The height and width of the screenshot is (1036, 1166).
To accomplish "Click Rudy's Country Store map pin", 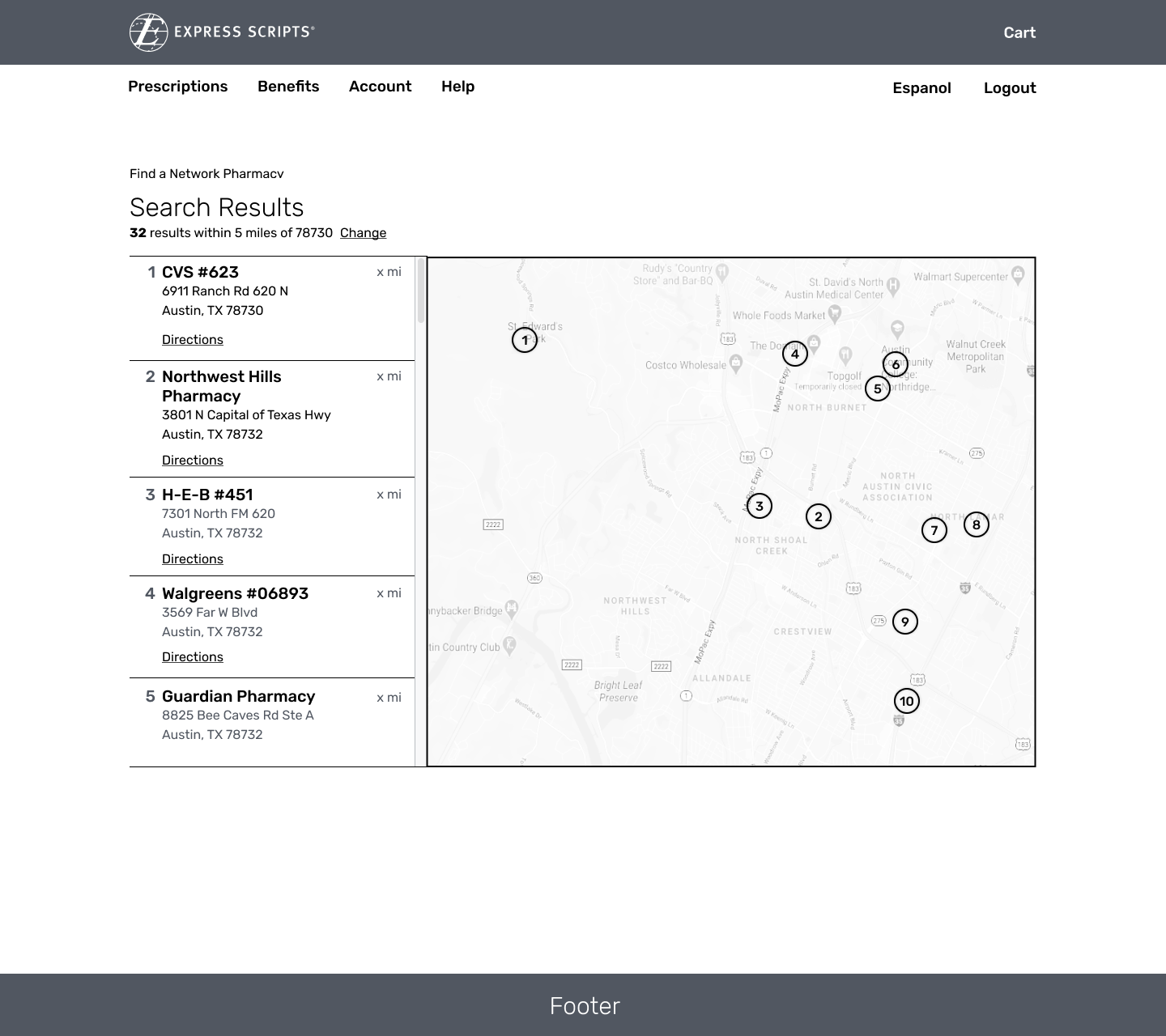I will click(x=723, y=274).
